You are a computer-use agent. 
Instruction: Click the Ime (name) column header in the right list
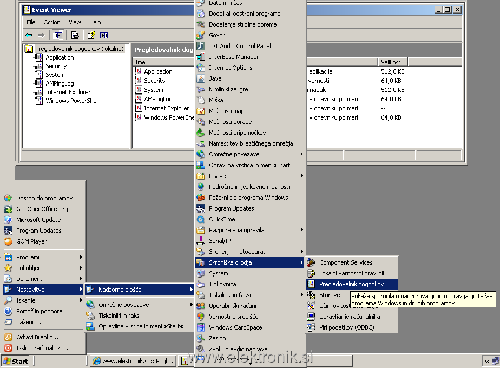(x=164, y=62)
